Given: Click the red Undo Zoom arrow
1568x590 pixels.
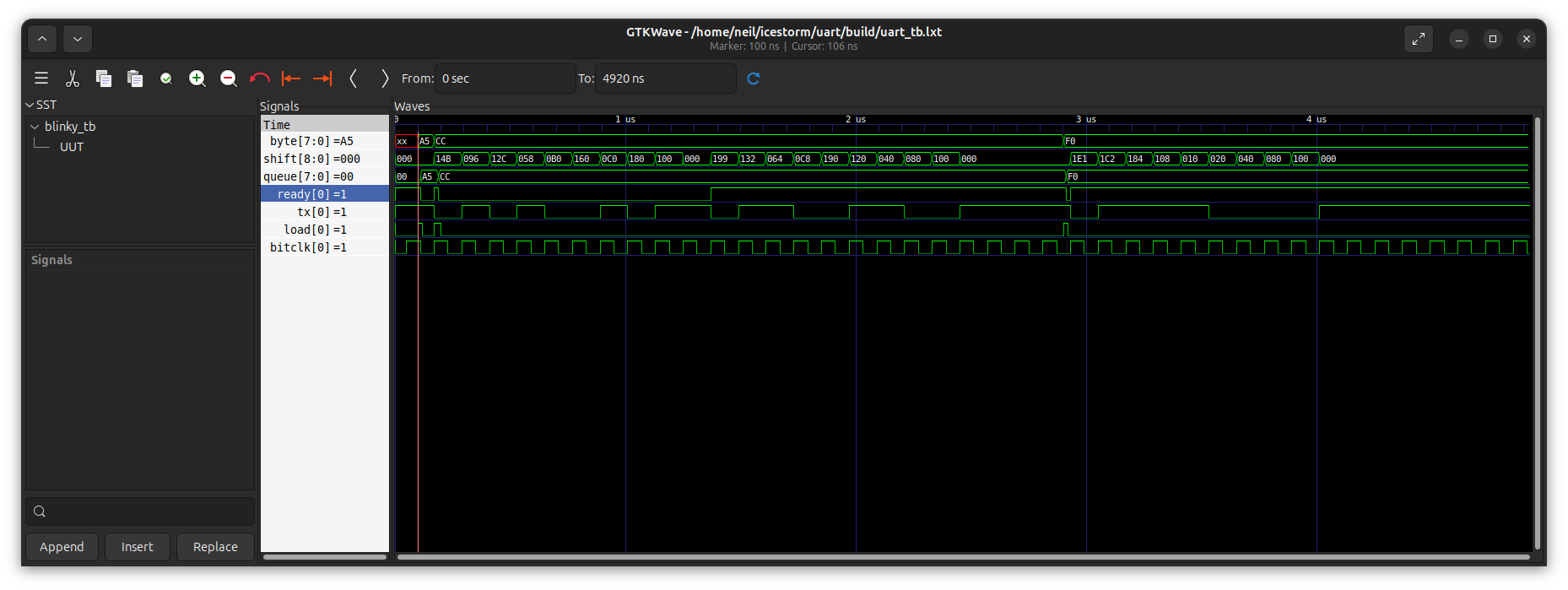Looking at the screenshot, I should coord(260,78).
